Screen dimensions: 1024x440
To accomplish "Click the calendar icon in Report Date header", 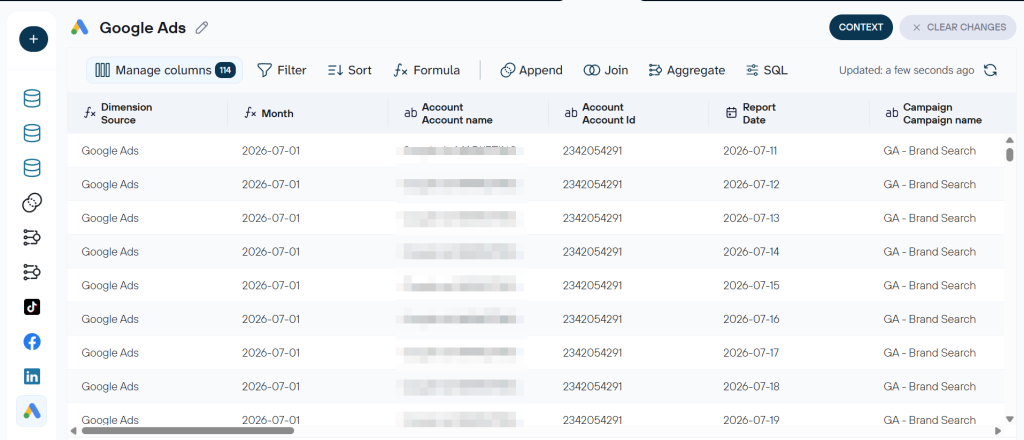I will click(731, 114).
